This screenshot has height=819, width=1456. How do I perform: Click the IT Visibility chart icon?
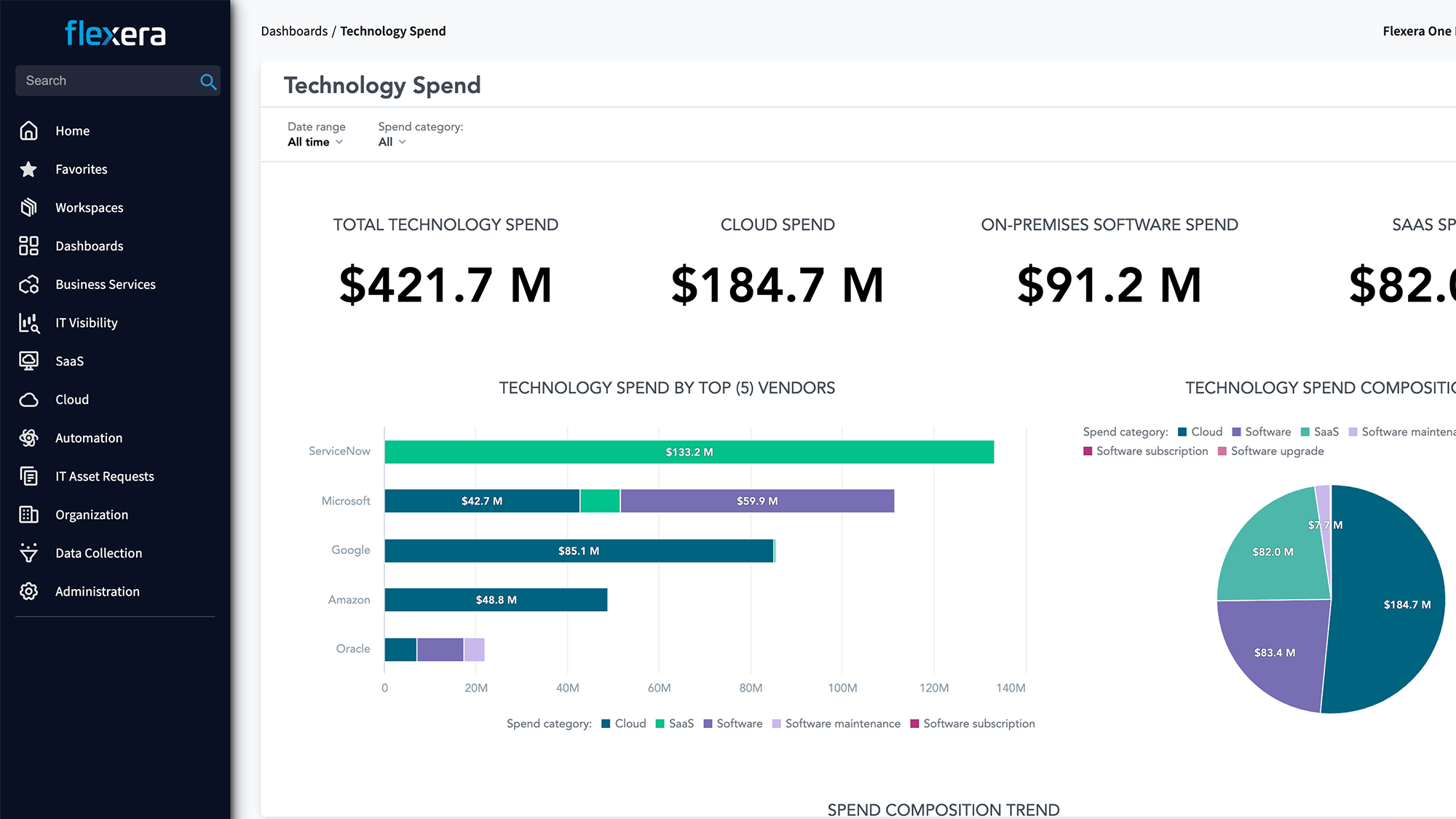pyautogui.click(x=28, y=323)
